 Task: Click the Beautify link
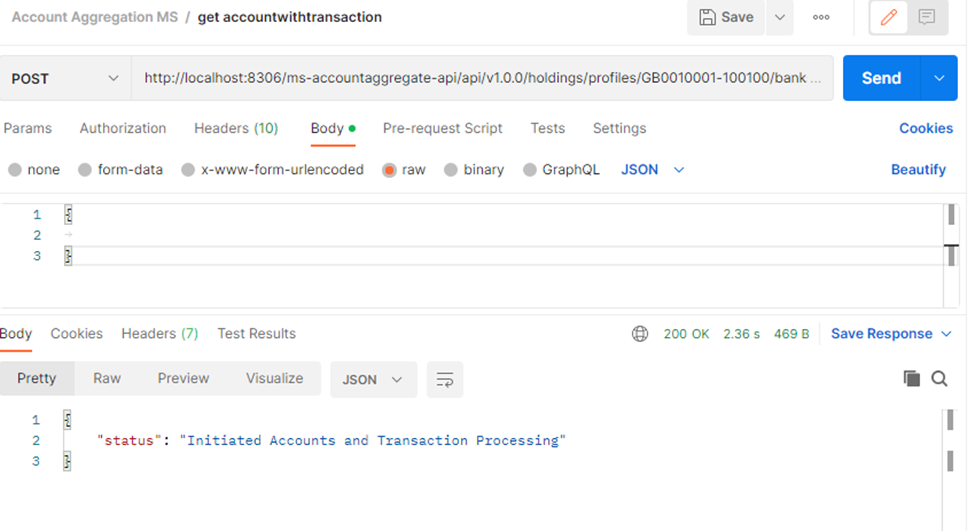[918, 170]
